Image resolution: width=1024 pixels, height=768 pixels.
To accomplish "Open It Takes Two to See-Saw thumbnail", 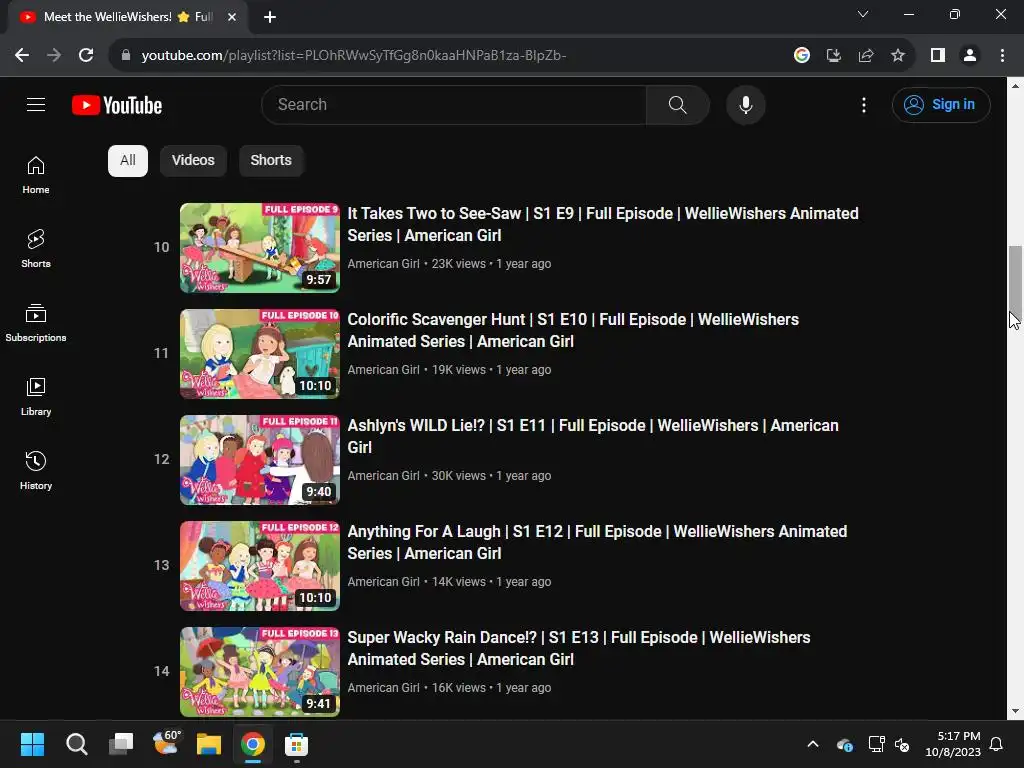I will point(260,248).
